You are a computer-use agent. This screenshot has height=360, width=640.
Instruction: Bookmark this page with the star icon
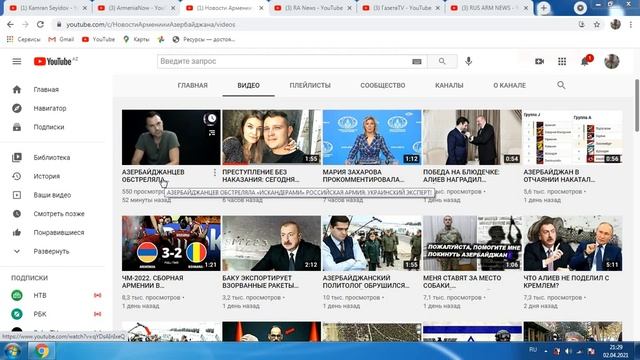pos(596,24)
